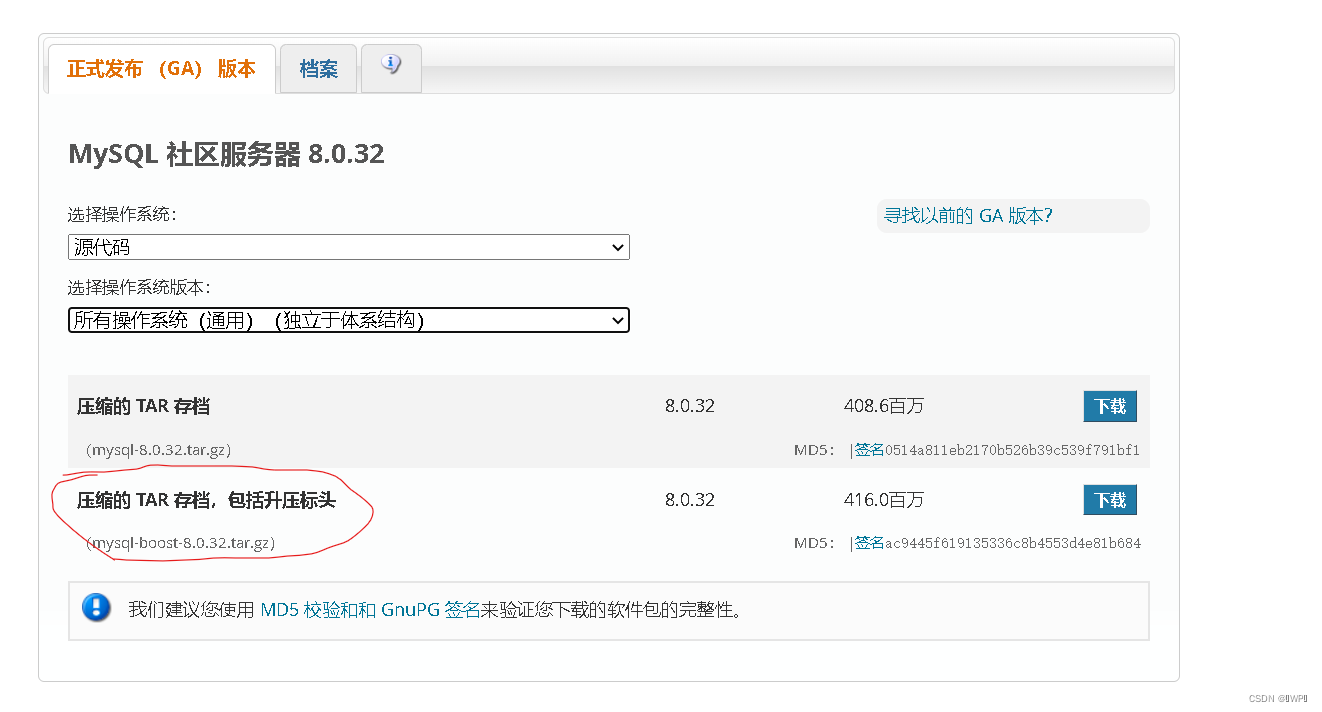Select the 选择操作系统: label
The height and width of the screenshot is (712, 1322).
pos(122,215)
